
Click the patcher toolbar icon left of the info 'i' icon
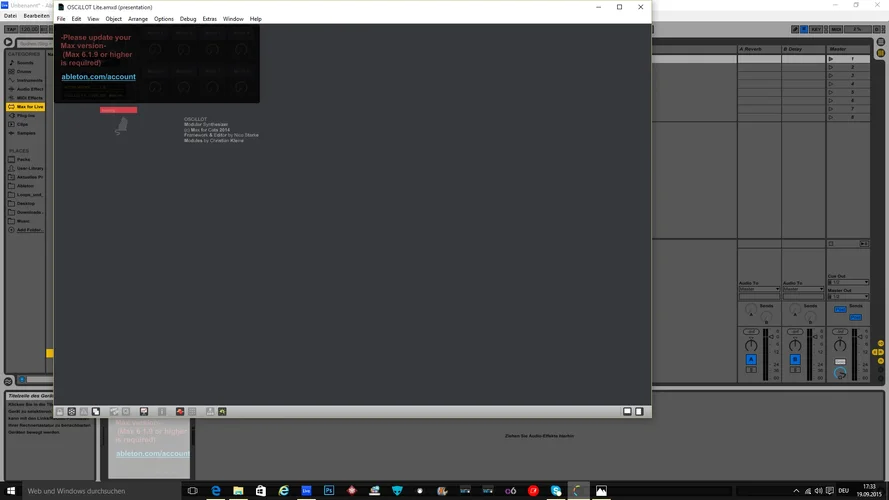tap(144, 412)
